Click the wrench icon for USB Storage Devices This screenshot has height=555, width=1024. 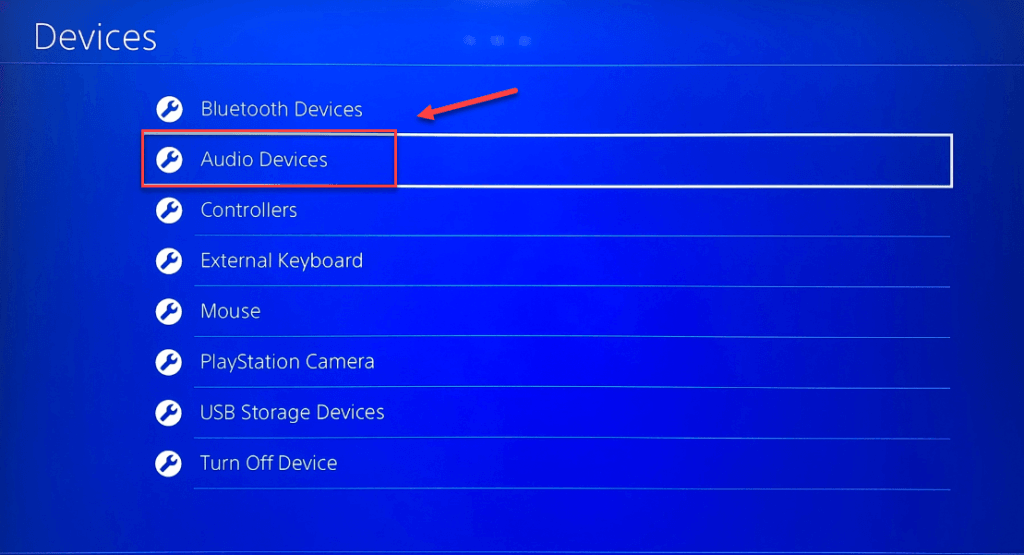[169, 413]
